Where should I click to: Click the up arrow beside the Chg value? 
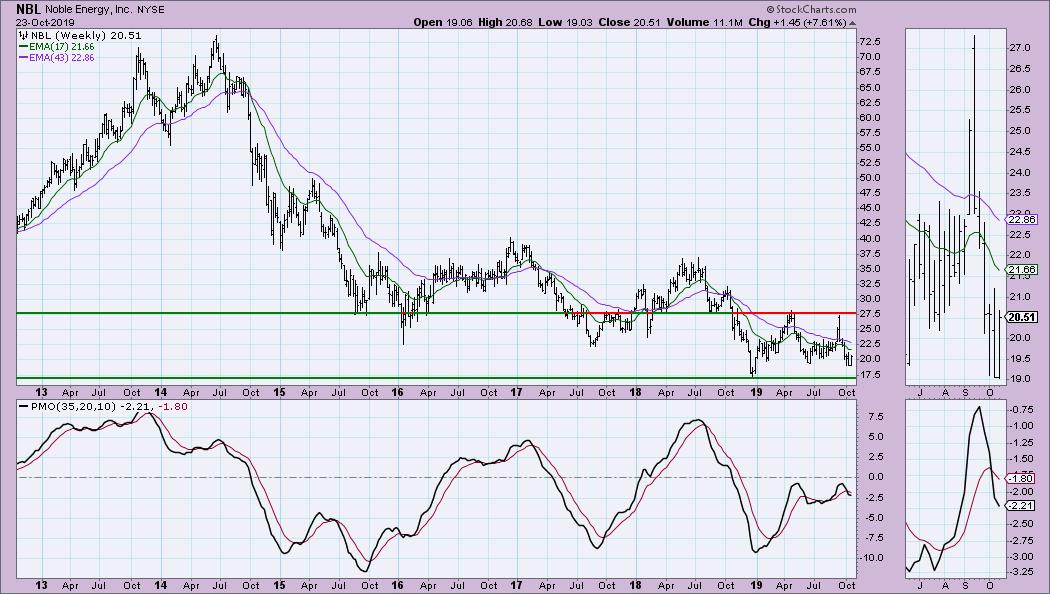[852, 23]
